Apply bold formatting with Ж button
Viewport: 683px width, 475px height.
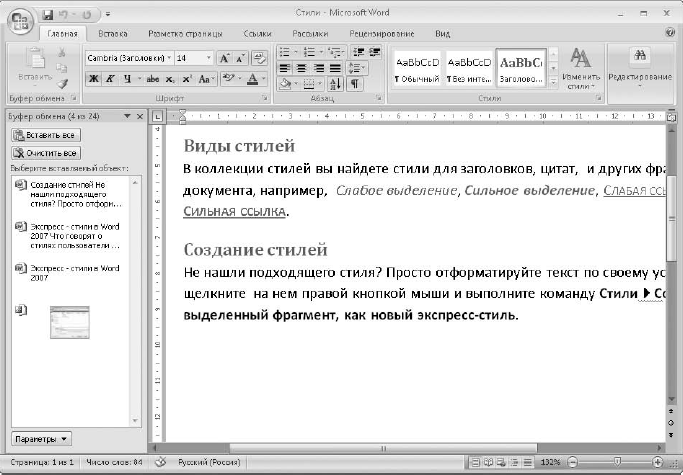coord(91,78)
